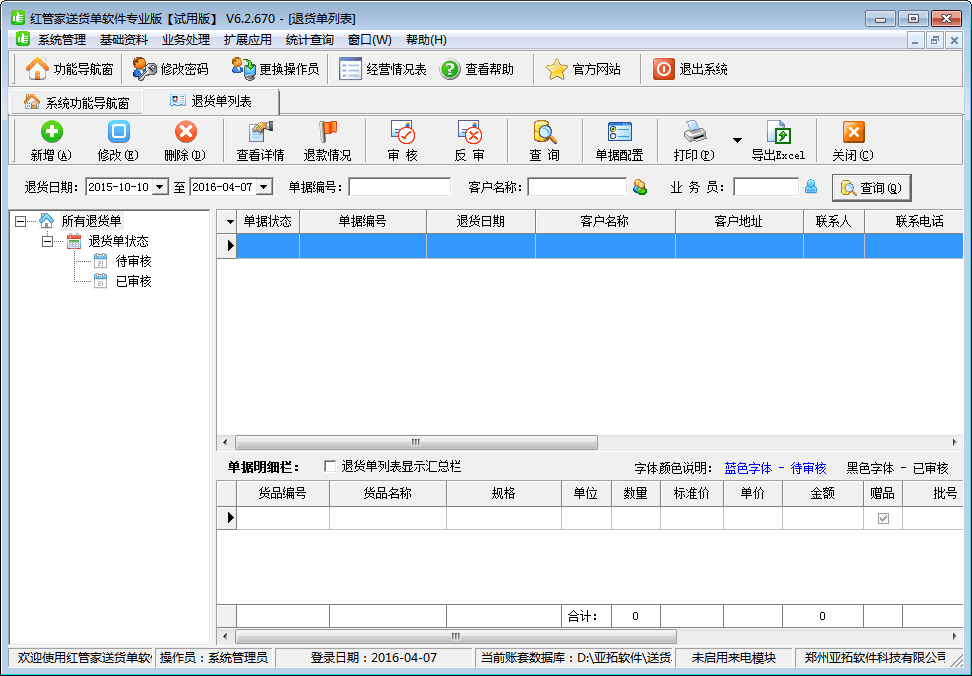Focus the 单据编号 input field
Viewport: 972px width, 676px height.
pyautogui.click(x=400, y=187)
